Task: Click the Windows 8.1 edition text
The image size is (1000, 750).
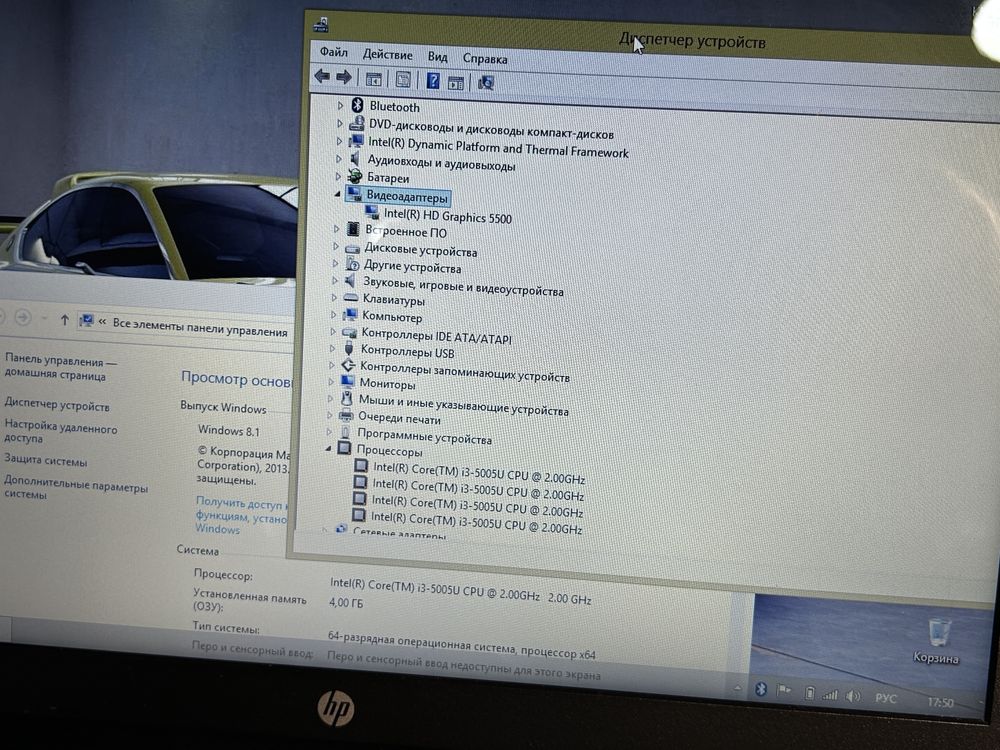Action: [228, 430]
